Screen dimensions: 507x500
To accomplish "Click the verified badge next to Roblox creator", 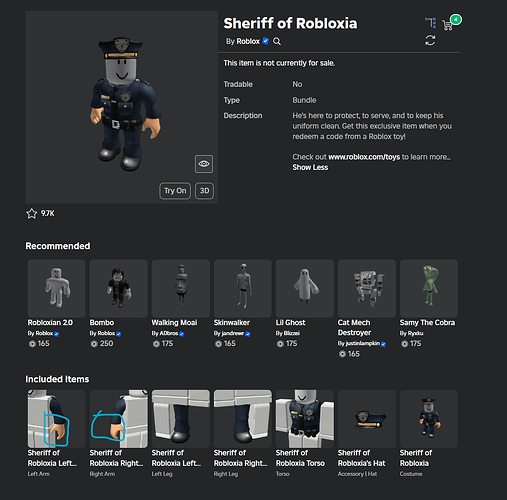I will tap(265, 41).
